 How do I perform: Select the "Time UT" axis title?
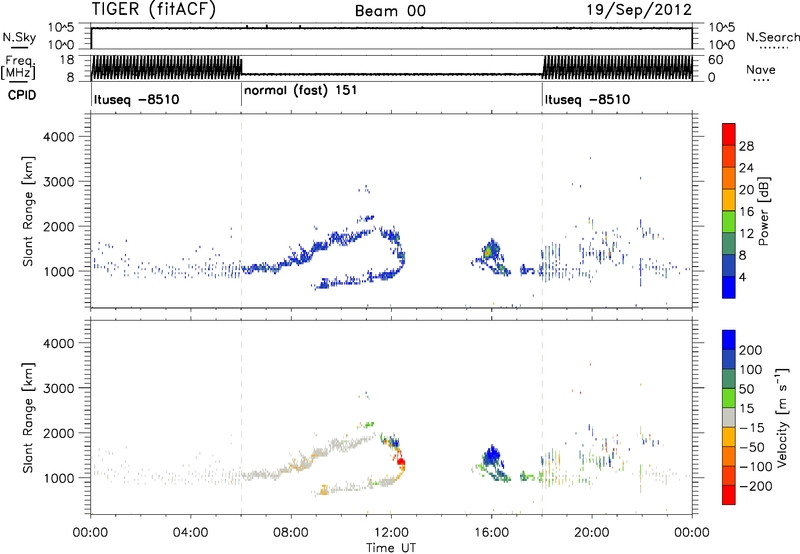coord(391,548)
